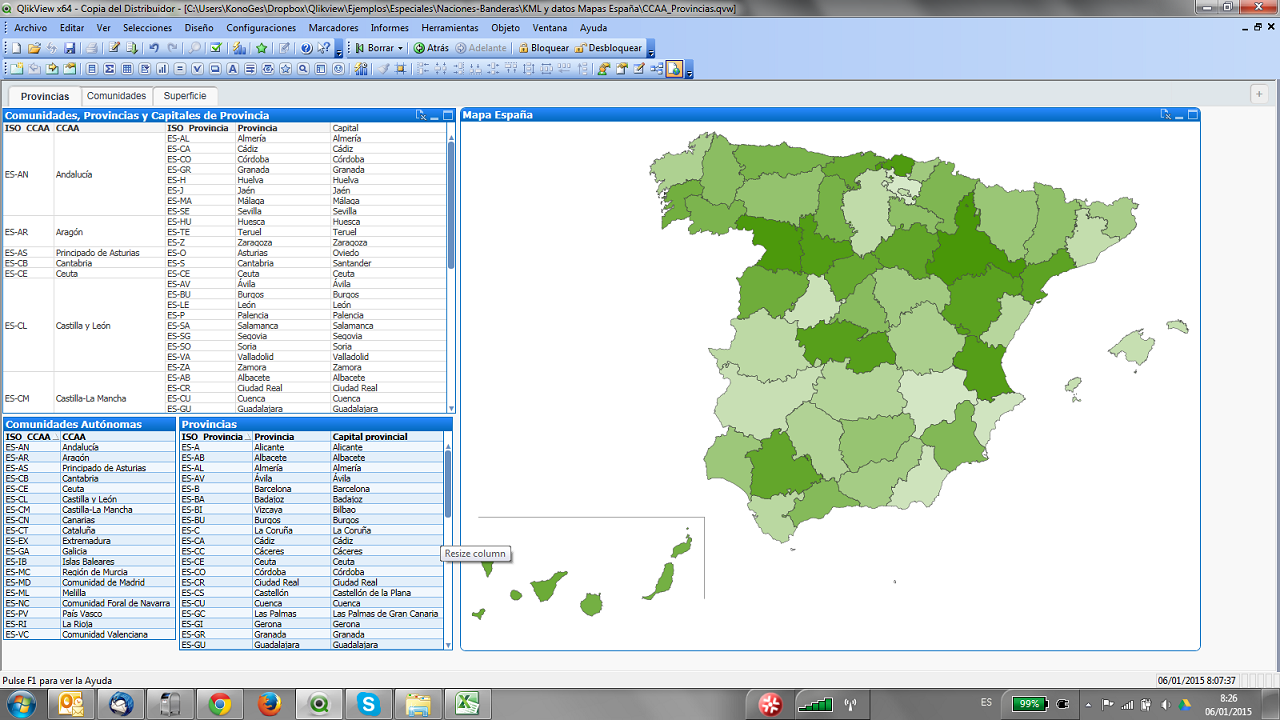Click the Print icon in the toolbar
Screen dimensions: 1280x720
tap(91, 48)
